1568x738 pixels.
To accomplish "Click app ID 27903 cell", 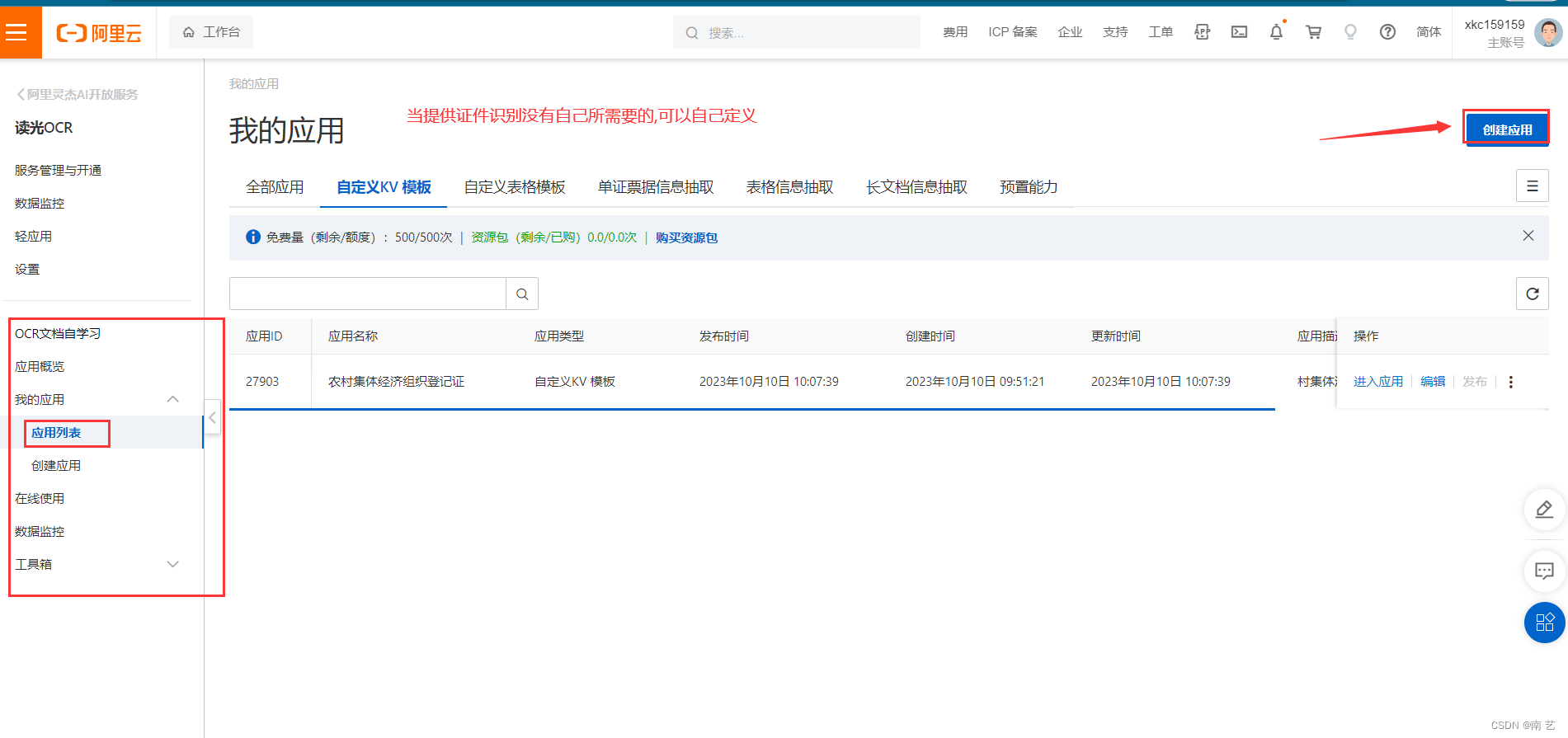I will tap(262, 382).
